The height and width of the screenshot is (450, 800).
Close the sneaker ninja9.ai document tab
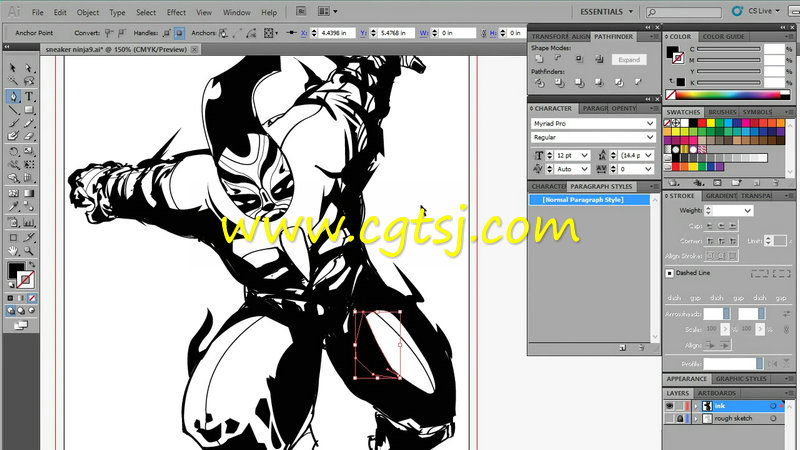(194, 49)
